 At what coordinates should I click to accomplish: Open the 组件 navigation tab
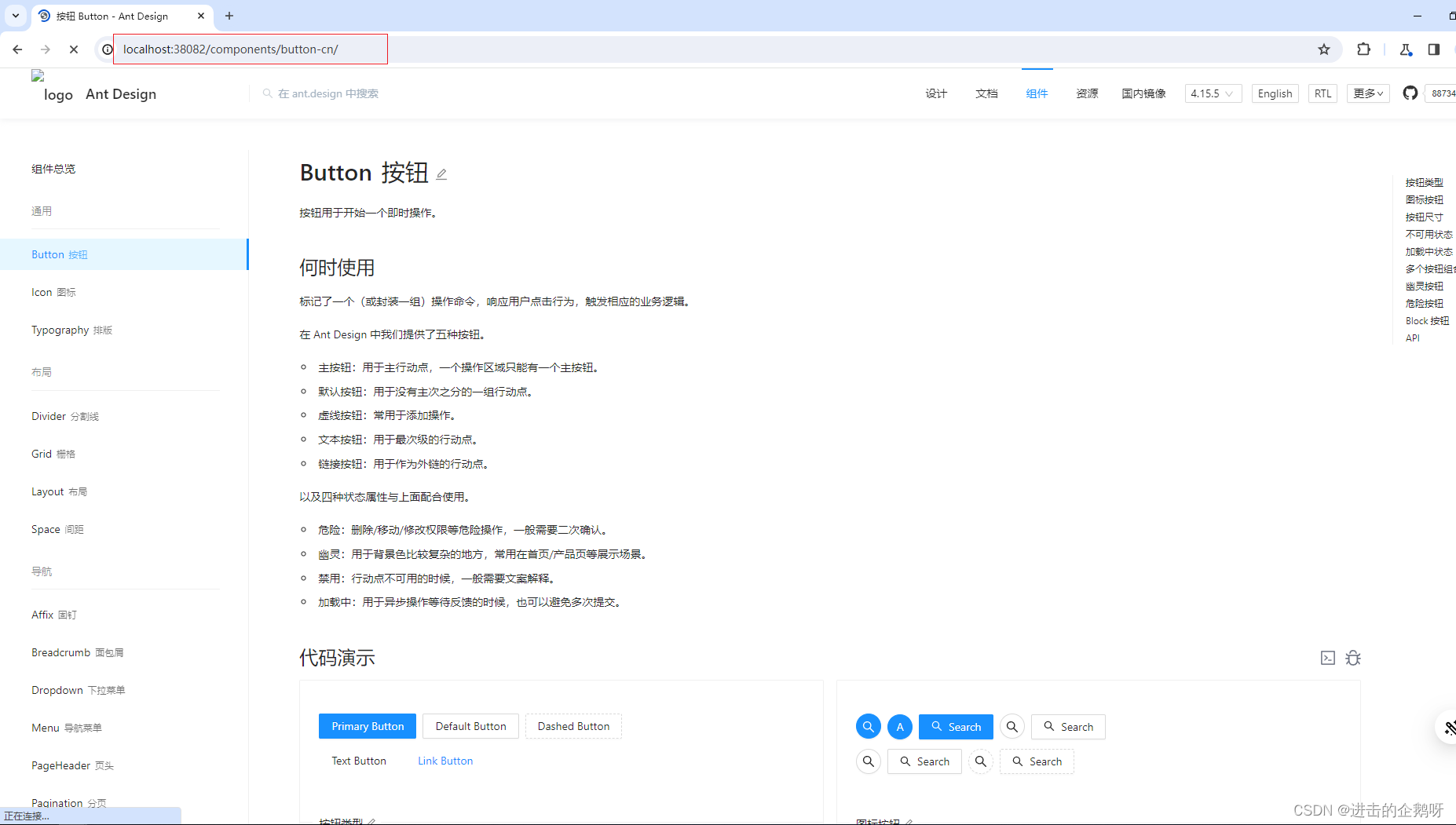coord(1037,93)
